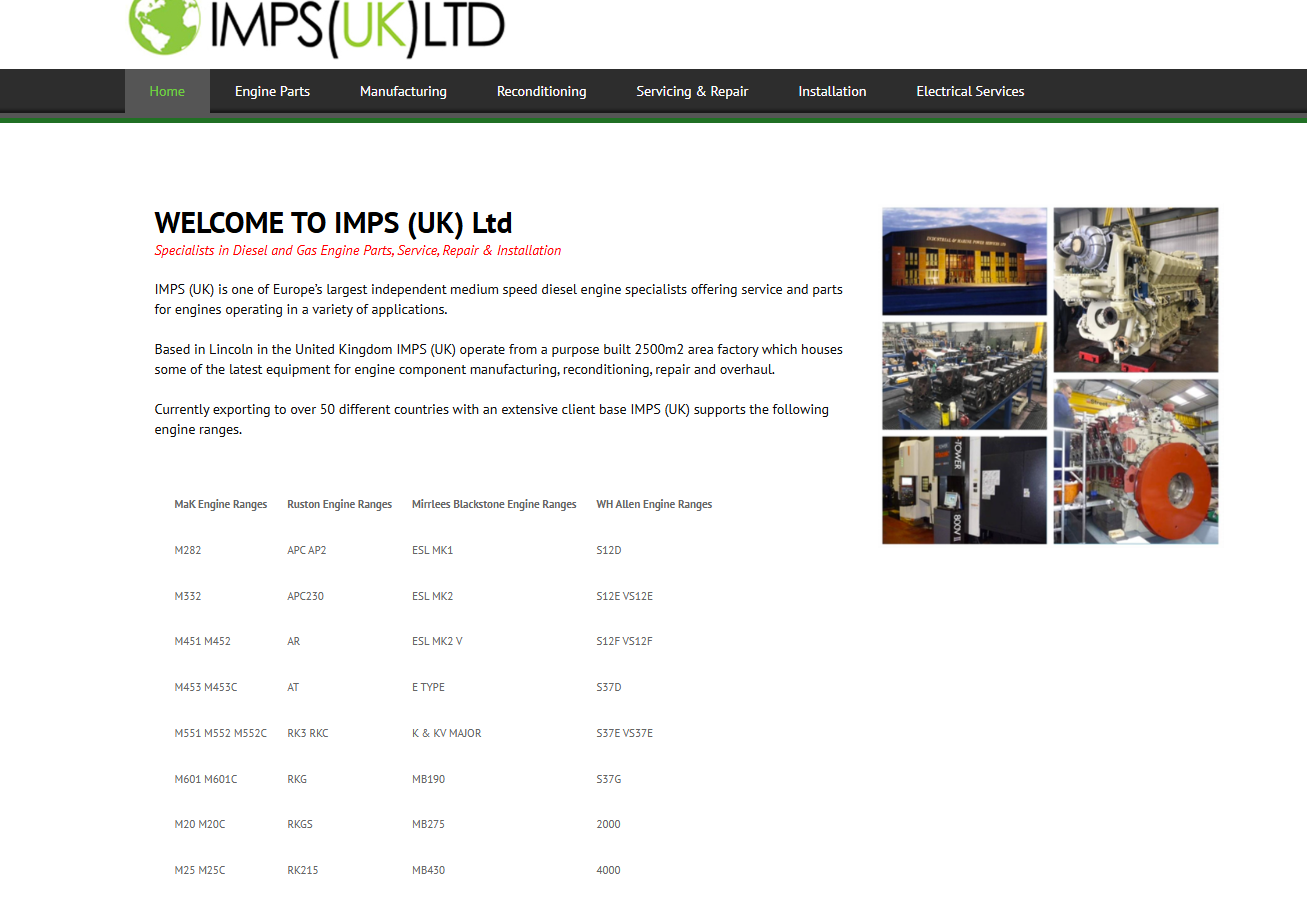Open the Home menu tab
The height and width of the screenshot is (912, 1307).
pos(167,91)
